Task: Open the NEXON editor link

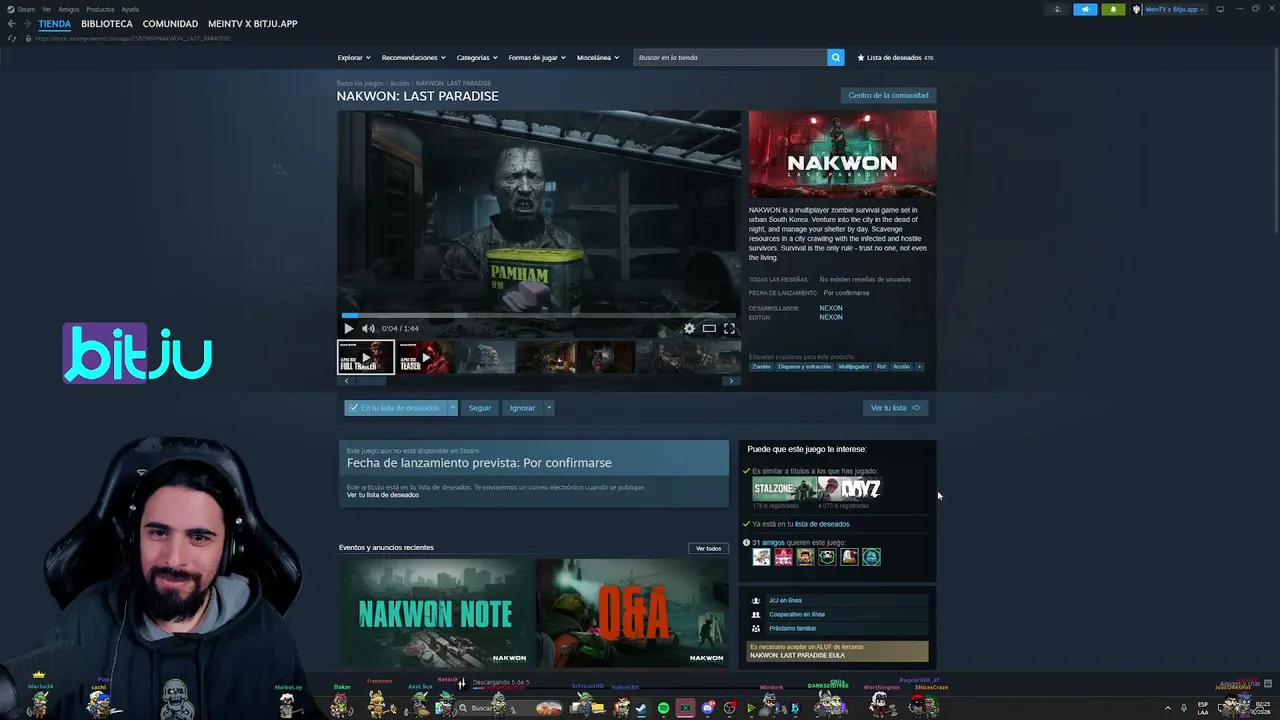Action: (x=831, y=317)
